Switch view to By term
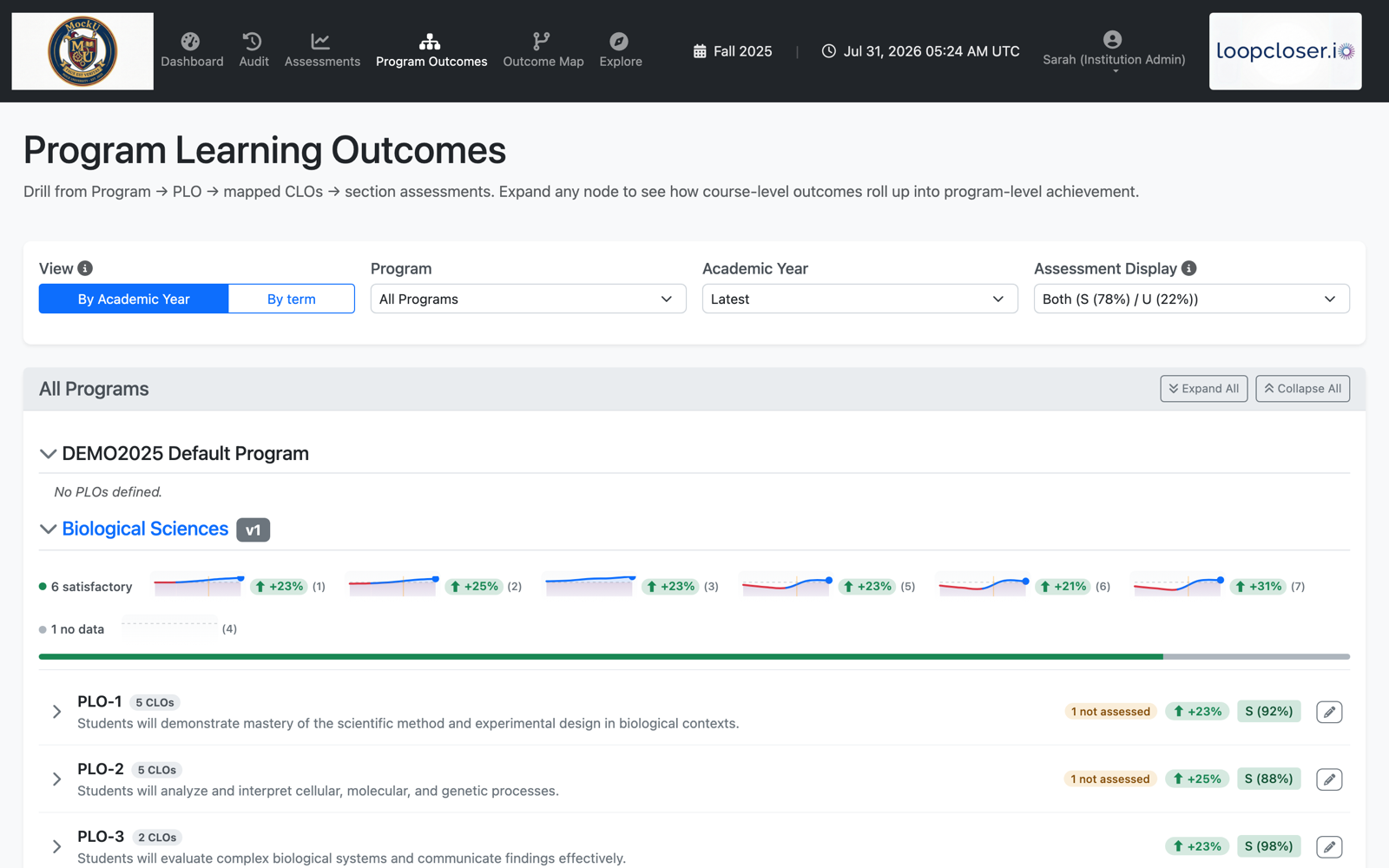 (292, 299)
